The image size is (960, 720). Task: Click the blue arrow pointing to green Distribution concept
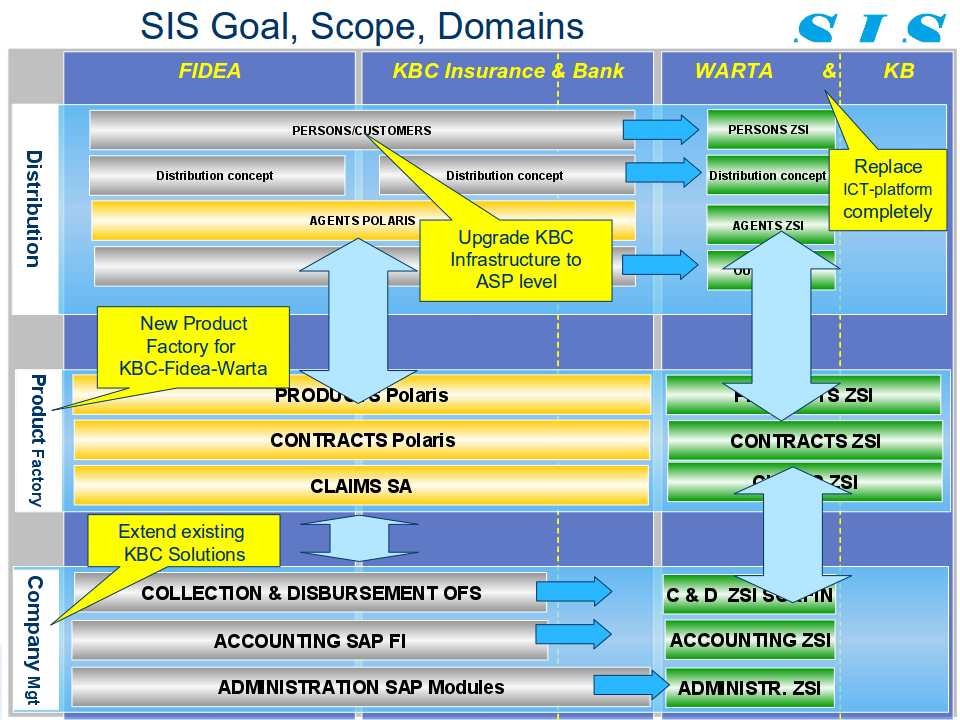[x=663, y=172]
